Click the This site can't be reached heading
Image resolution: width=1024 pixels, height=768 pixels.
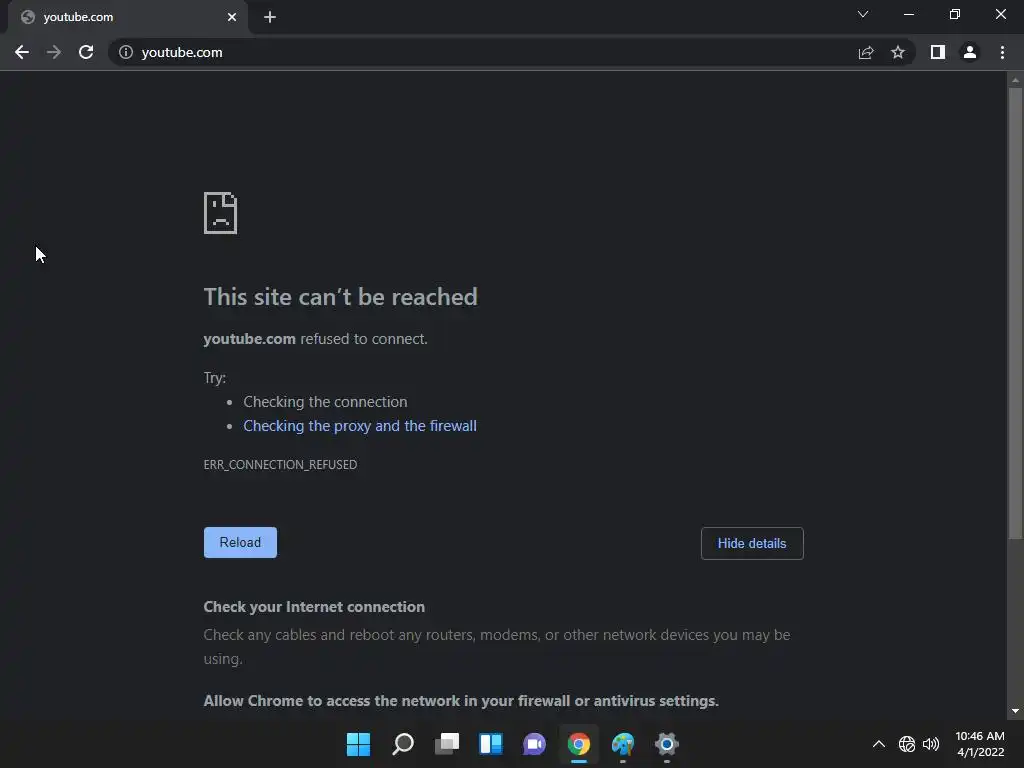click(x=340, y=297)
